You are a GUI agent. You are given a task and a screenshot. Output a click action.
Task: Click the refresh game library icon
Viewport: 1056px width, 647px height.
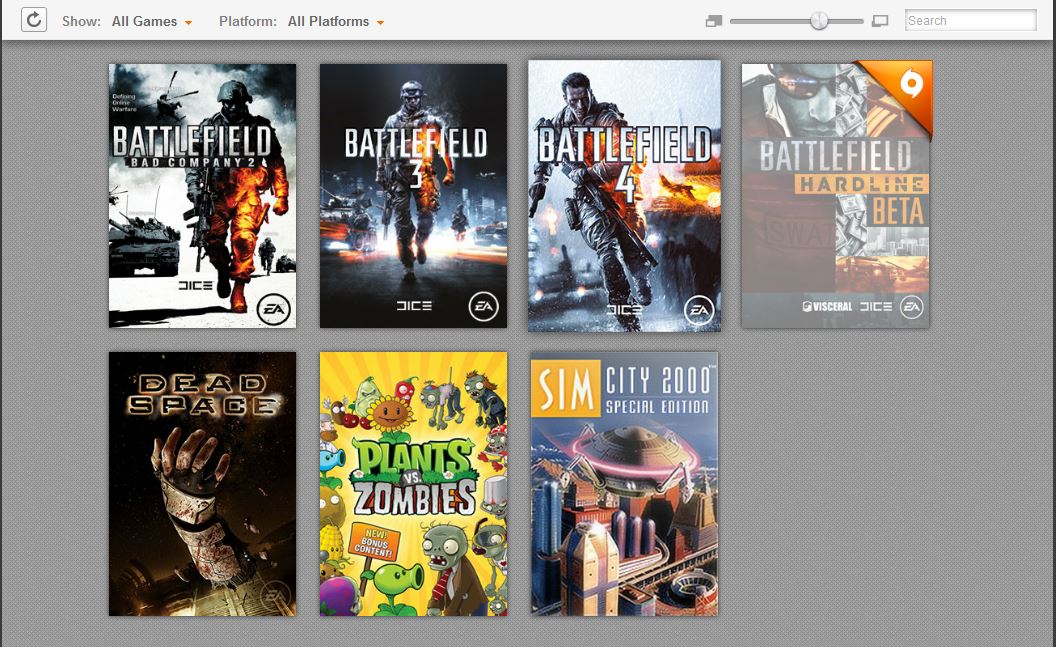[34, 20]
